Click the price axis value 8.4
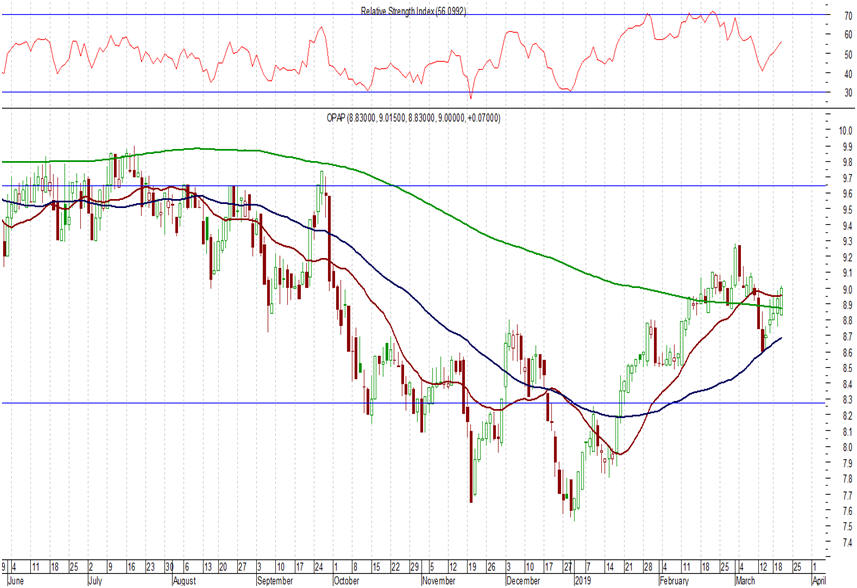Image resolution: width=857 pixels, height=588 pixels. [847, 384]
